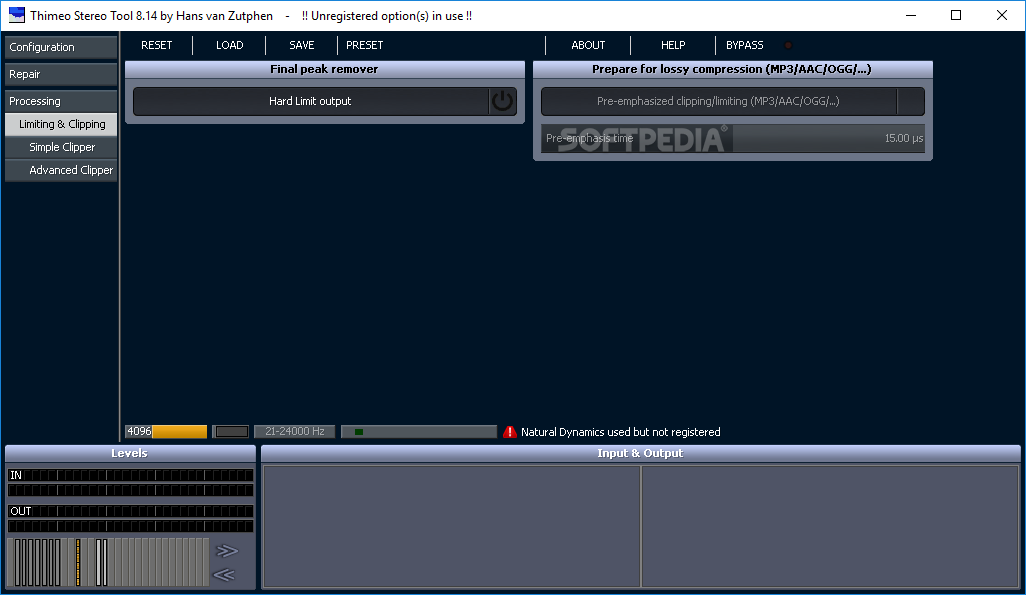The height and width of the screenshot is (595, 1026).
Task: Open the Processing section
Action: [61, 101]
